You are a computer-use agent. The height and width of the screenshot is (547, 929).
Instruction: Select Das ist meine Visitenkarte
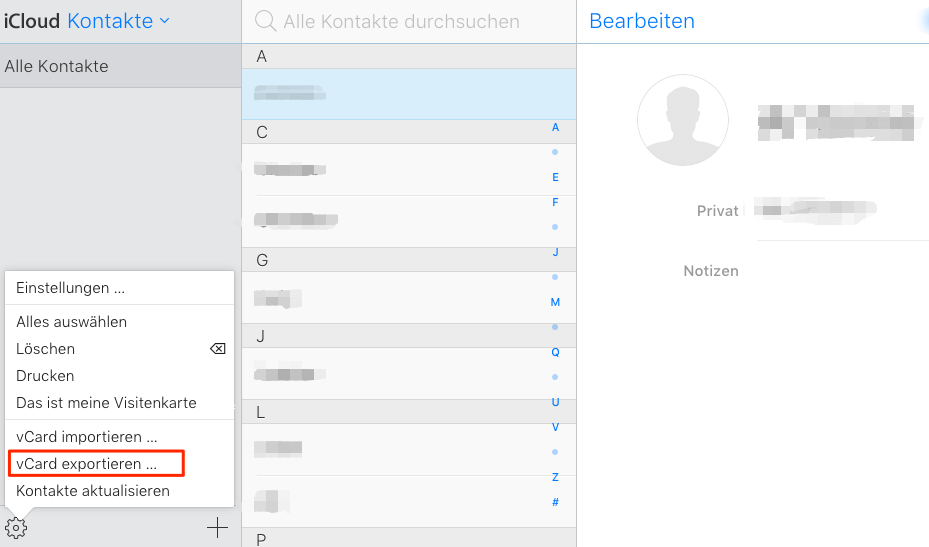point(106,403)
